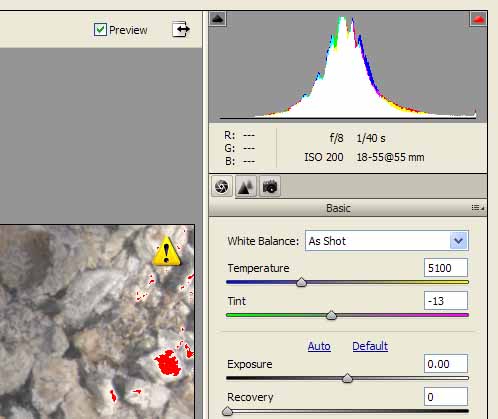498x419 pixels.
Task: Click the Exposure slider handle
Action: 347,378
